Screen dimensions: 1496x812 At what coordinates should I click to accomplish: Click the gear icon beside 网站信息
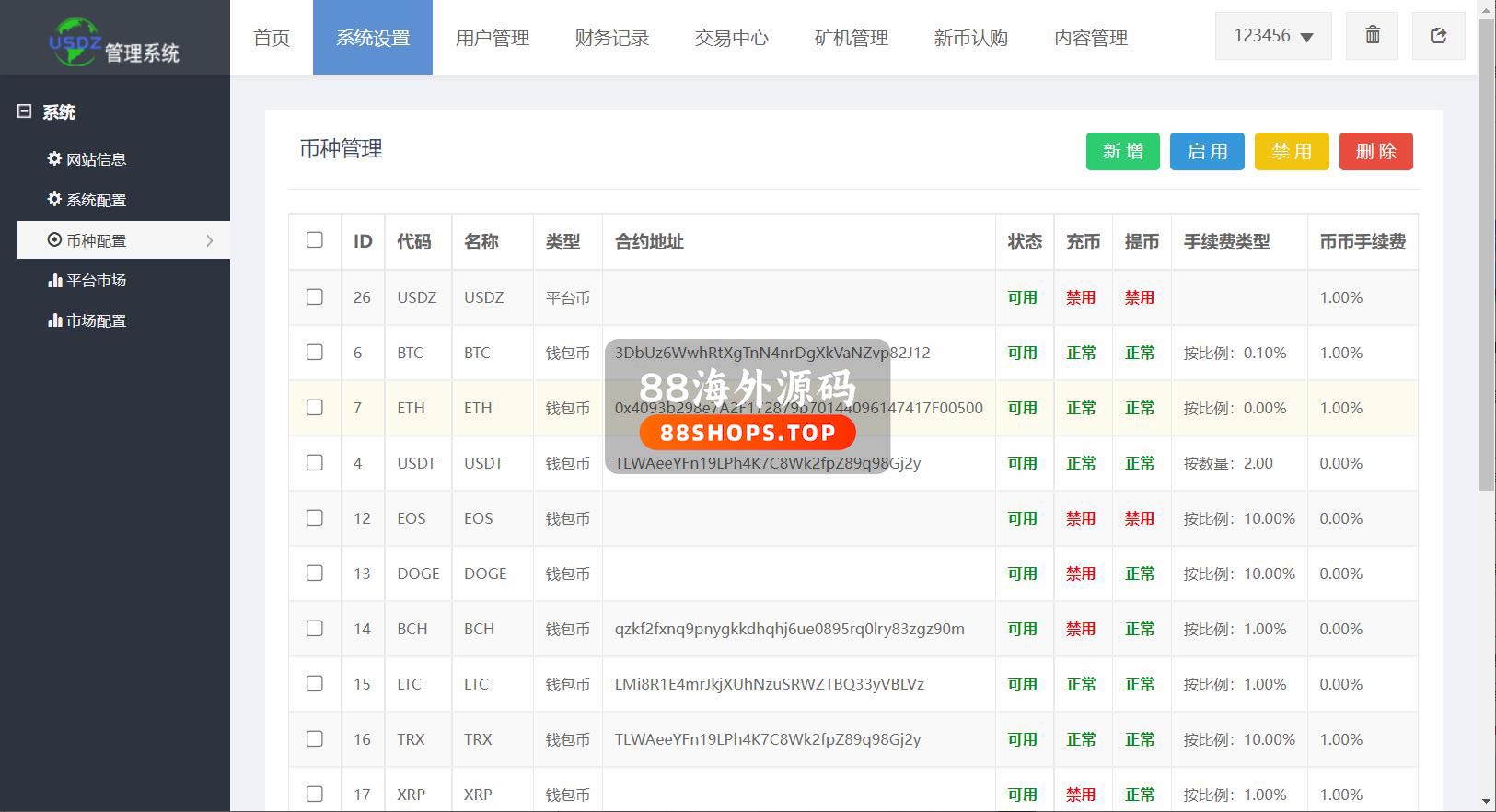(x=54, y=158)
